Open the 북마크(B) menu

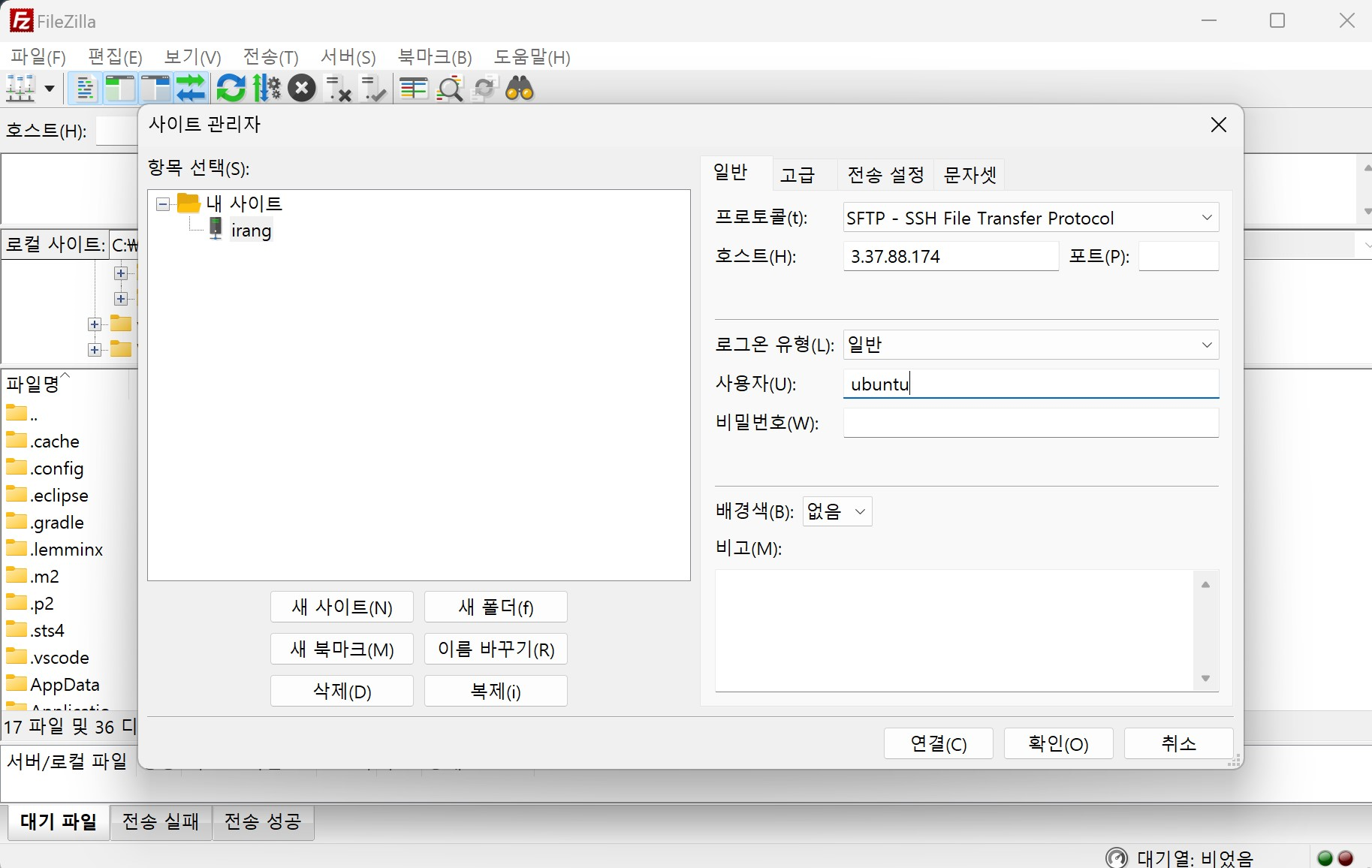tap(435, 57)
